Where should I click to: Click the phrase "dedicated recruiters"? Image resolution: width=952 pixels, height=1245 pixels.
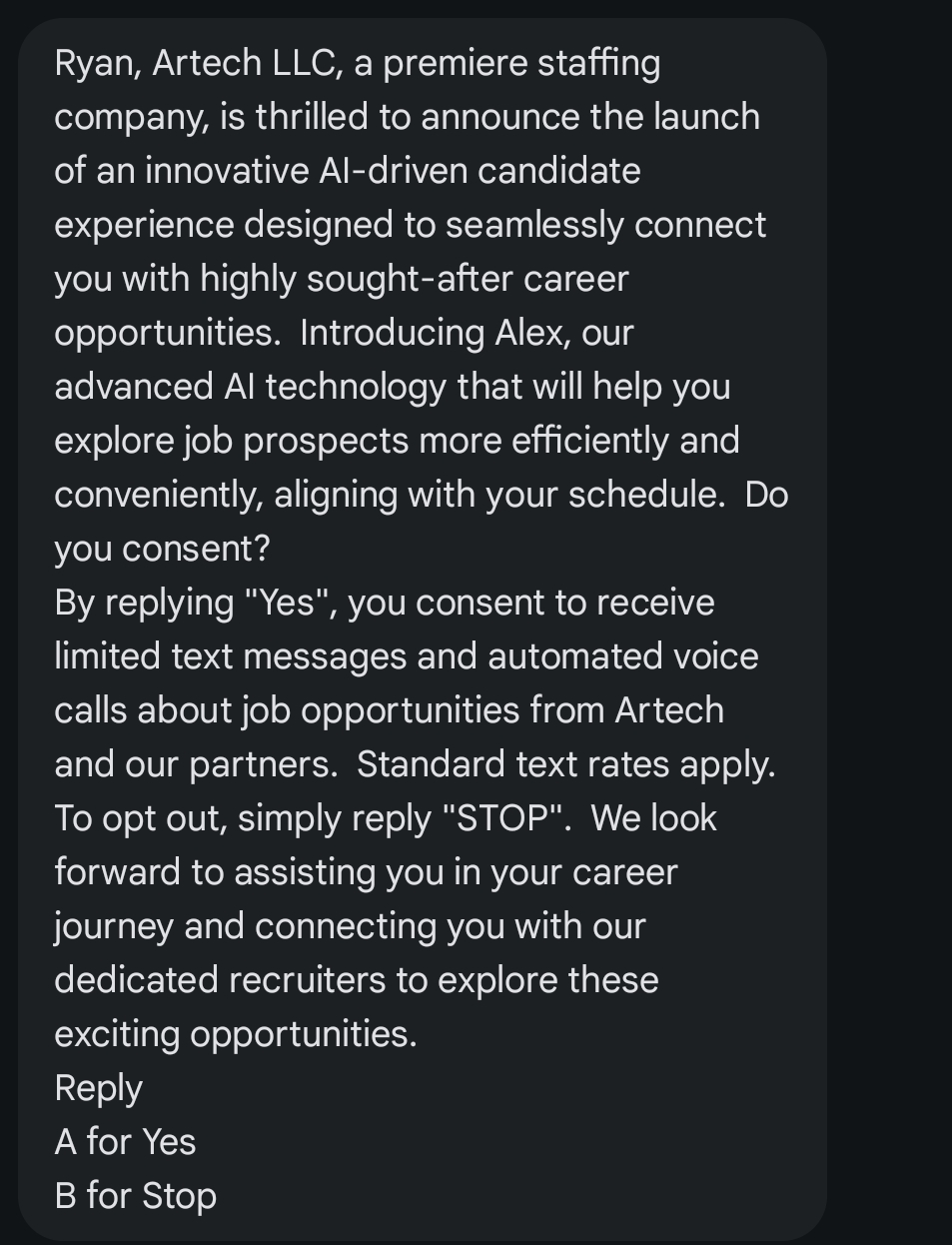(221, 979)
